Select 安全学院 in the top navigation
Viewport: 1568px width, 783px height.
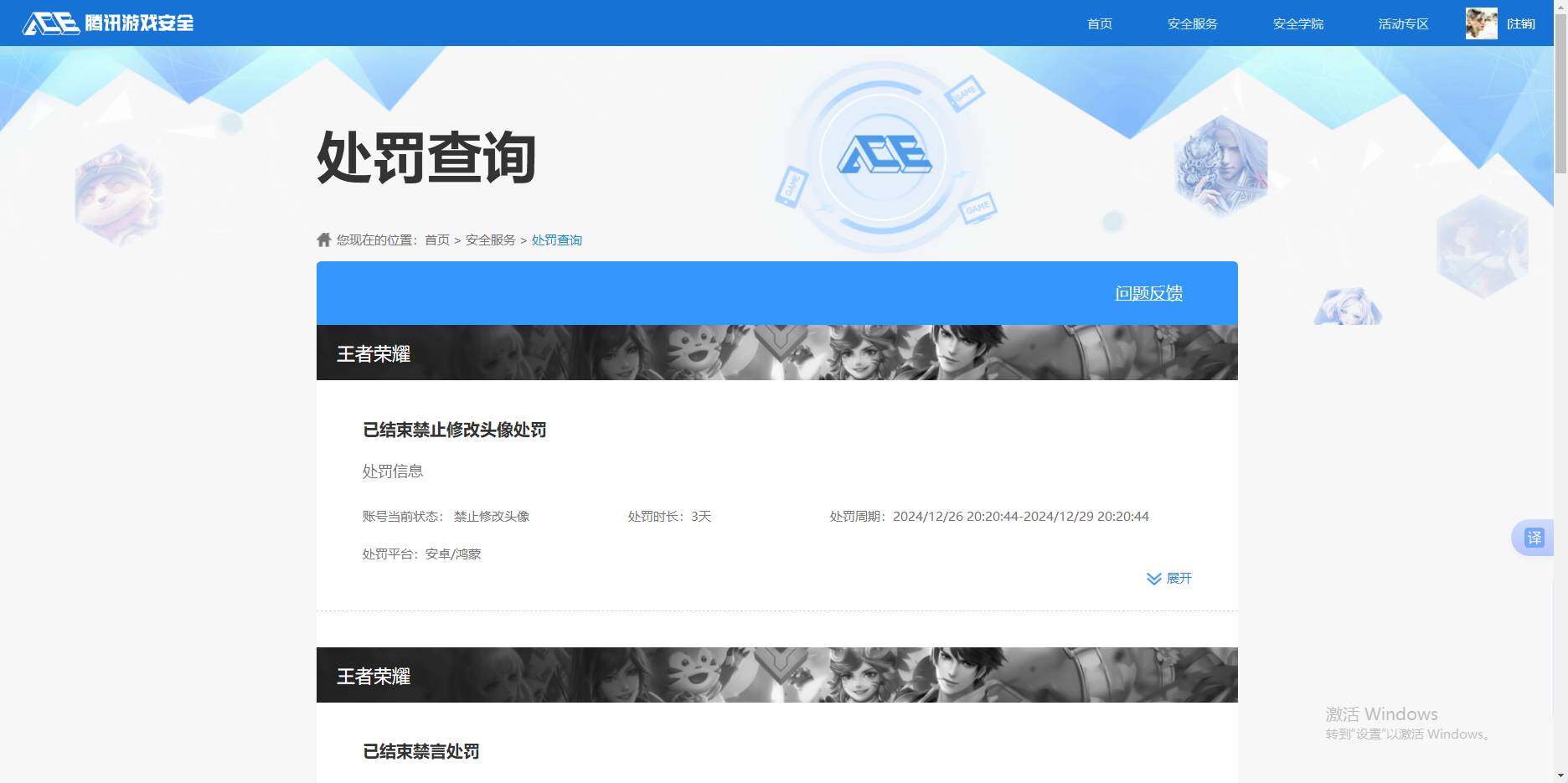point(1297,23)
